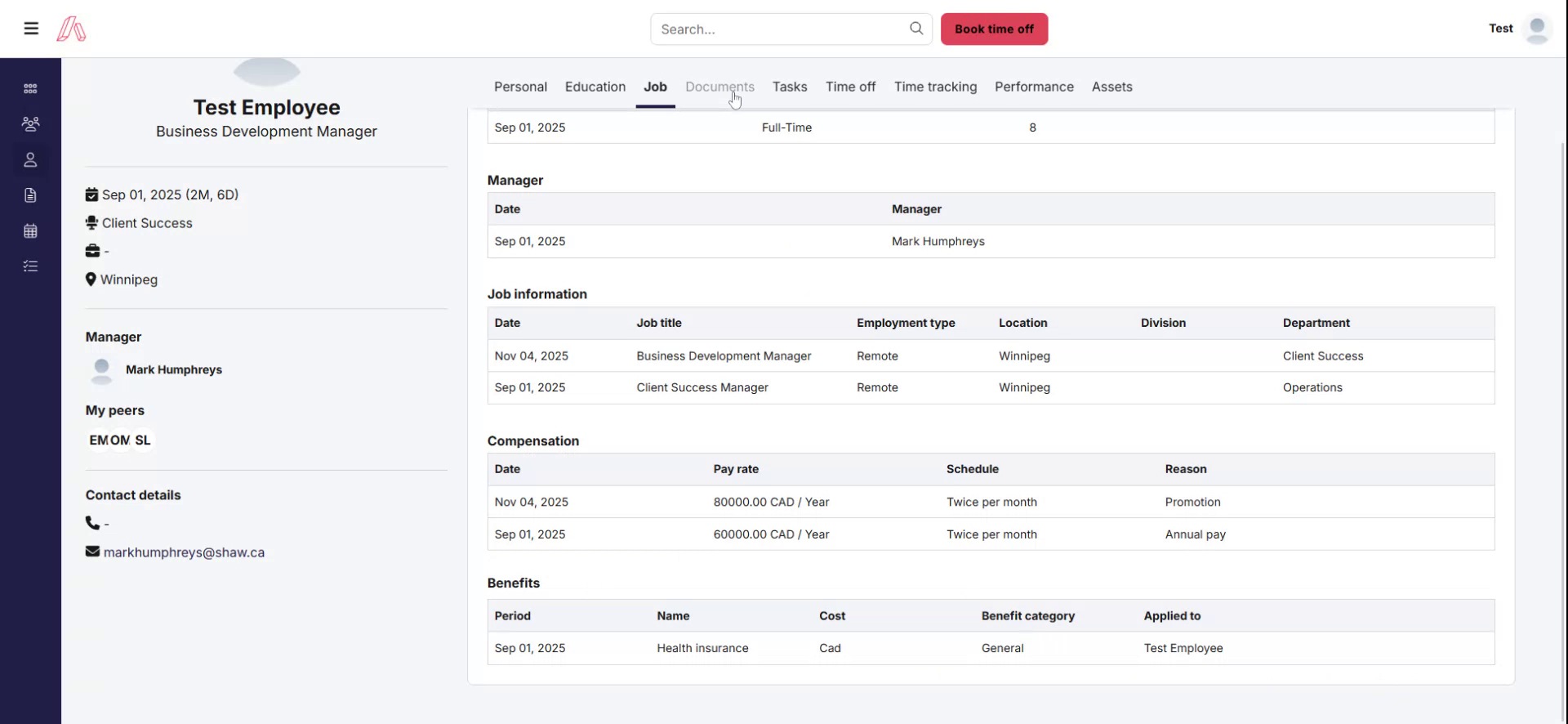The image size is (1568, 724).
Task: Click the OM peer badge
Action: click(x=120, y=440)
